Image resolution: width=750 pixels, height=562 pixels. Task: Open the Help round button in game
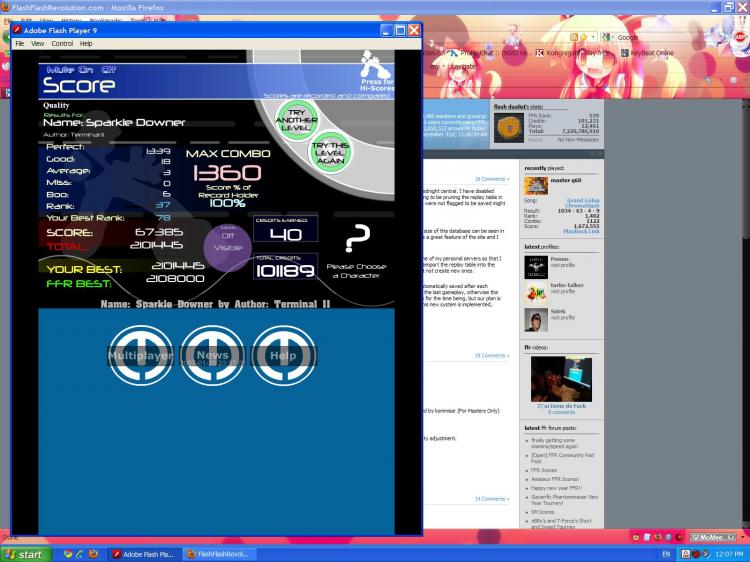[284, 355]
